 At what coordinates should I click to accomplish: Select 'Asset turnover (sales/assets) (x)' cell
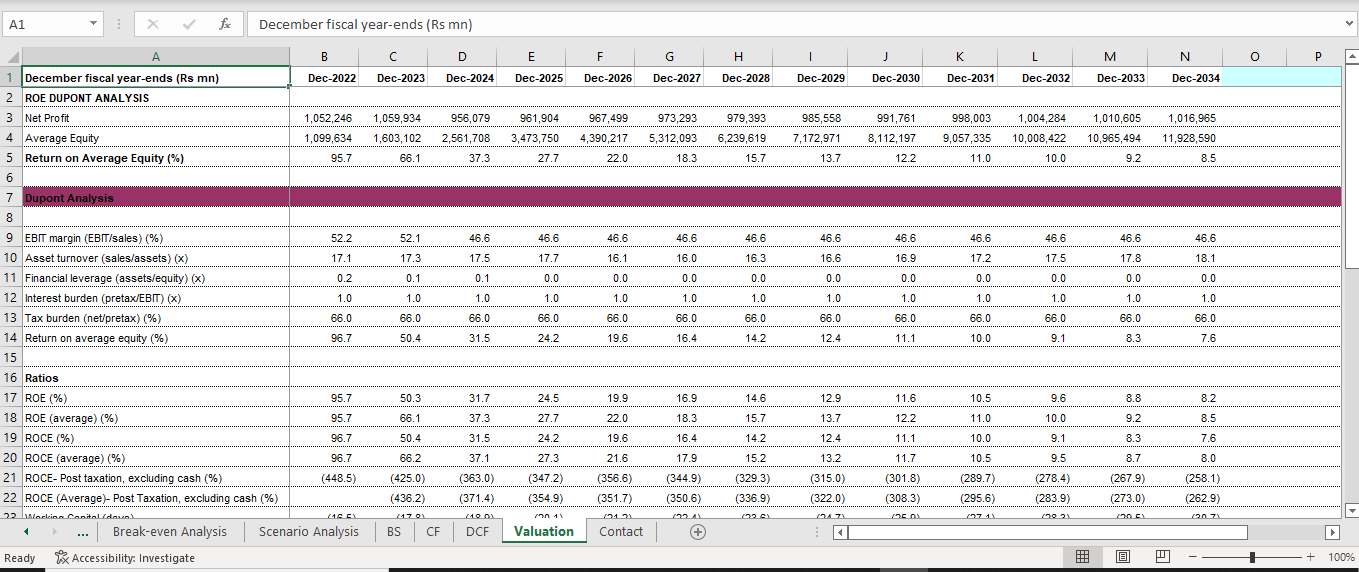point(155,258)
